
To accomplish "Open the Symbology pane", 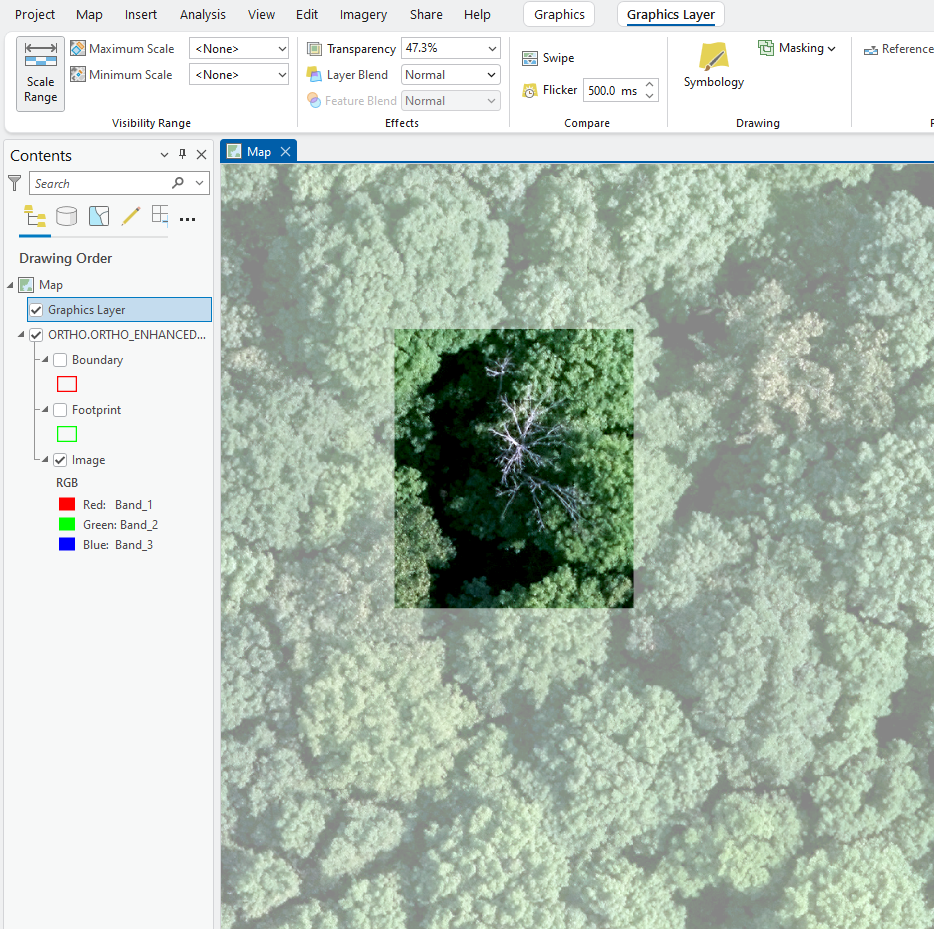I will [x=714, y=66].
